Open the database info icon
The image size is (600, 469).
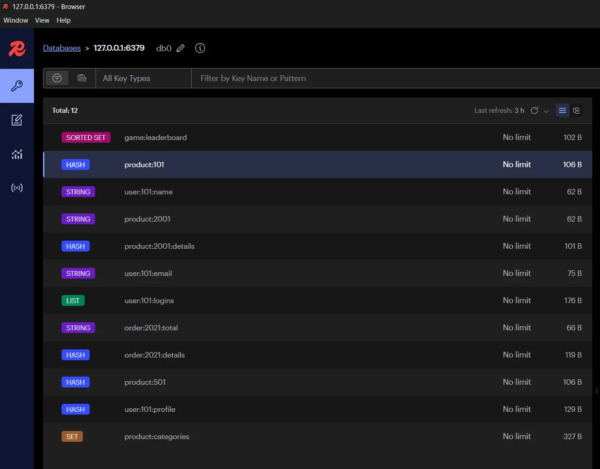[200, 48]
